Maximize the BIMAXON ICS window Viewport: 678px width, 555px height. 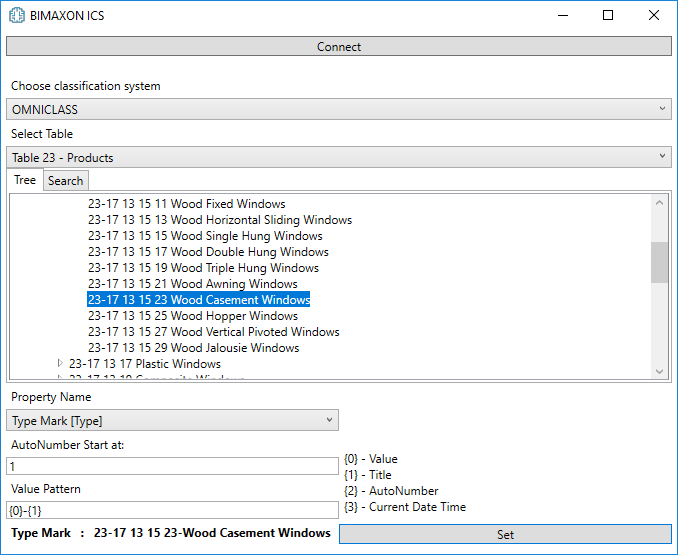click(x=608, y=15)
